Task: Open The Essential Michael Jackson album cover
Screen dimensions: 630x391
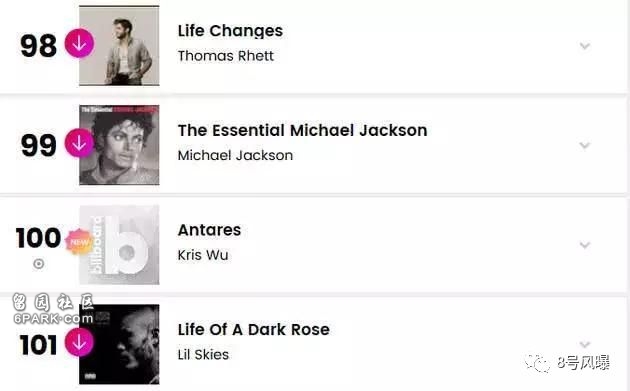Action: 119,145
